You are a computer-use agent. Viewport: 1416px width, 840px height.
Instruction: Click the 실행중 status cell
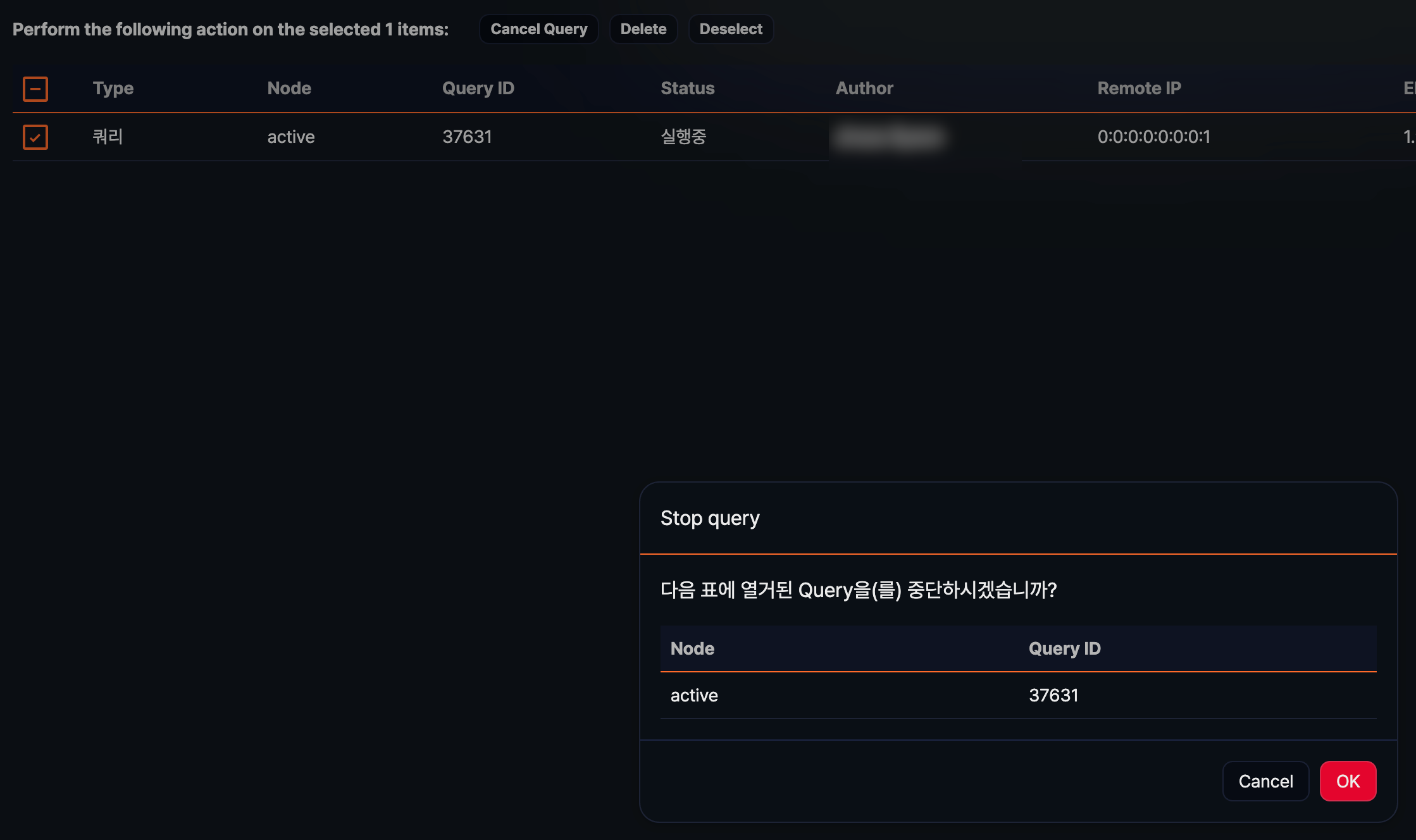pos(683,137)
